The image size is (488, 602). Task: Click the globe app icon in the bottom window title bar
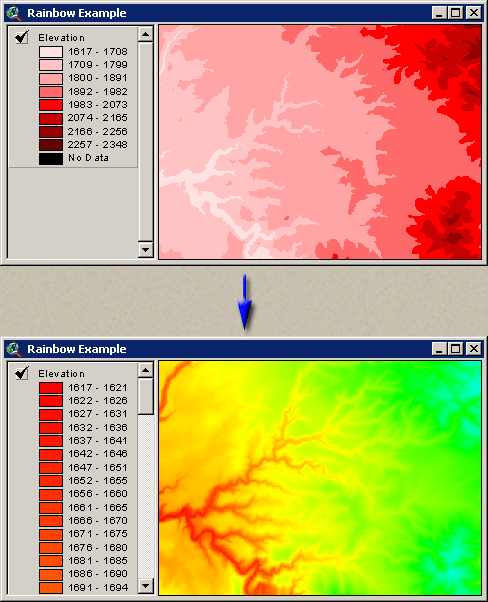14,349
